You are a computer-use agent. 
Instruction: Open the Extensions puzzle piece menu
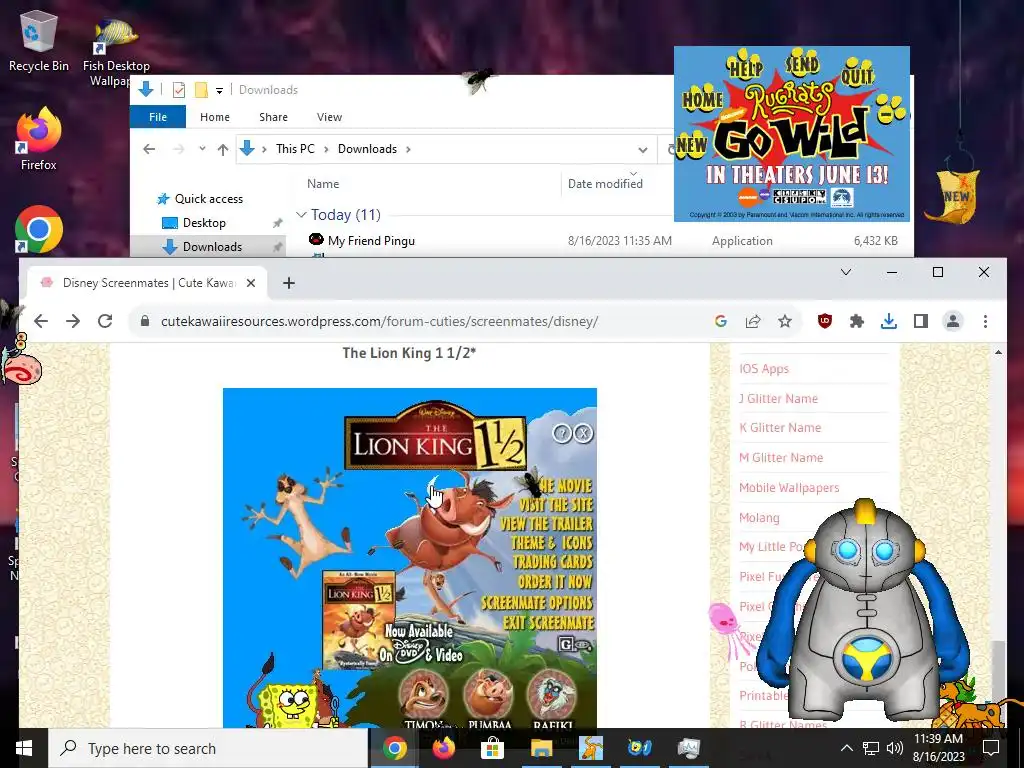click(x=857, y=321)
